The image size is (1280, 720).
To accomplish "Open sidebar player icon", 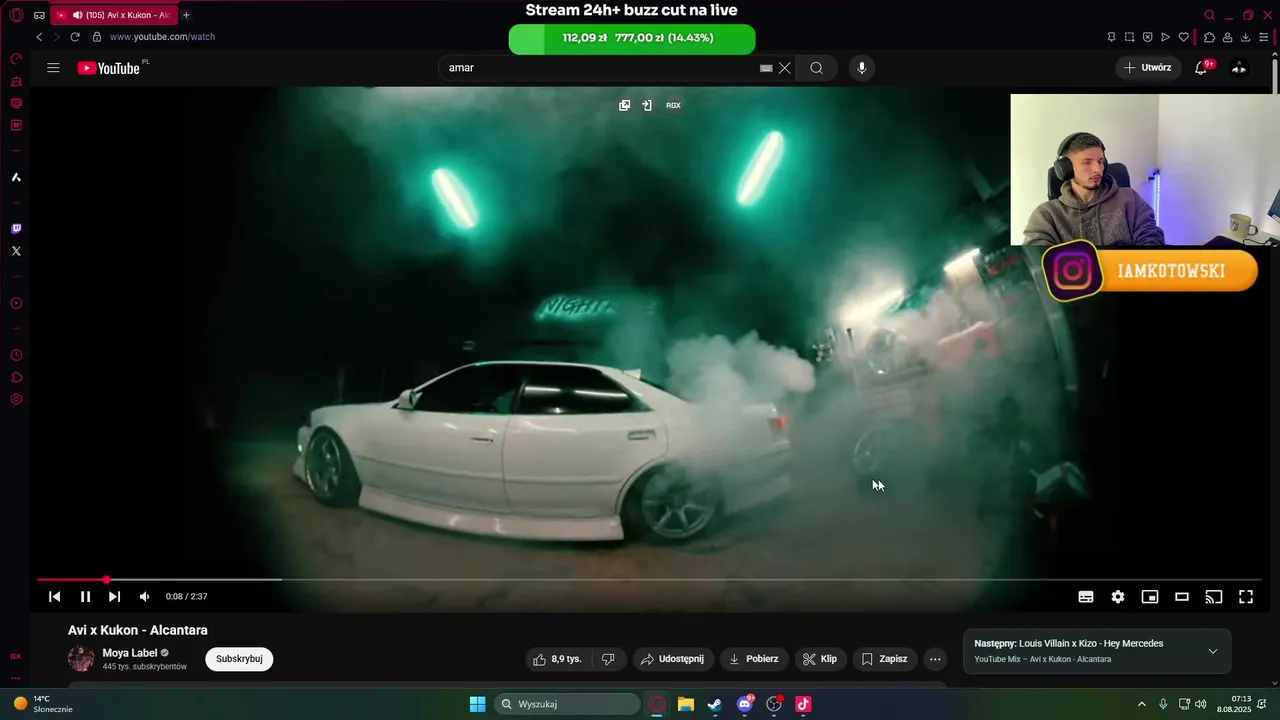I will [x=16, y=303].
